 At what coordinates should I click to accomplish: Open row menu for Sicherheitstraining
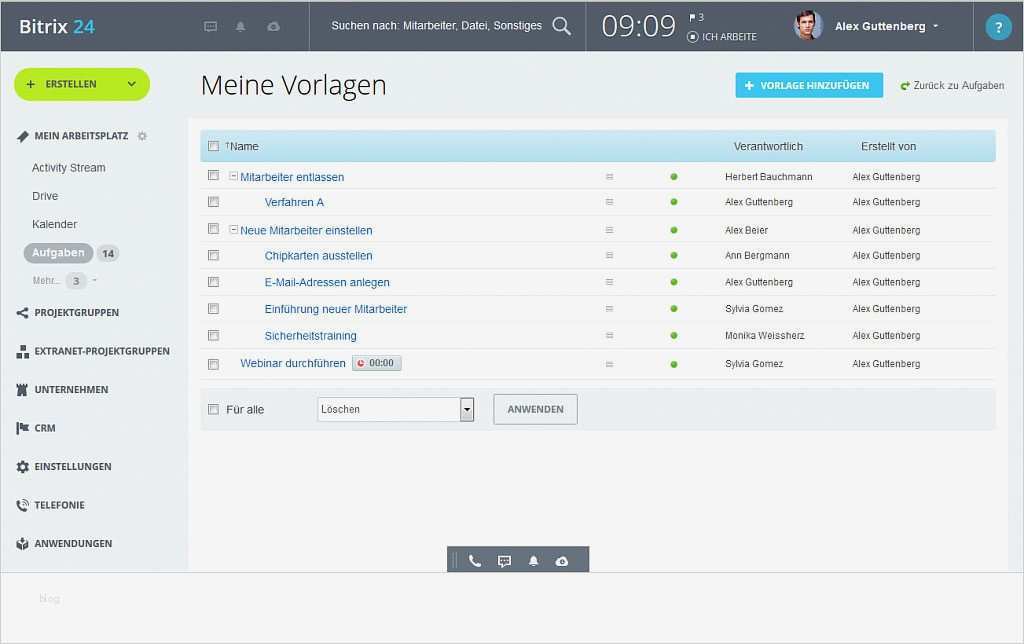tap(609, 336)
